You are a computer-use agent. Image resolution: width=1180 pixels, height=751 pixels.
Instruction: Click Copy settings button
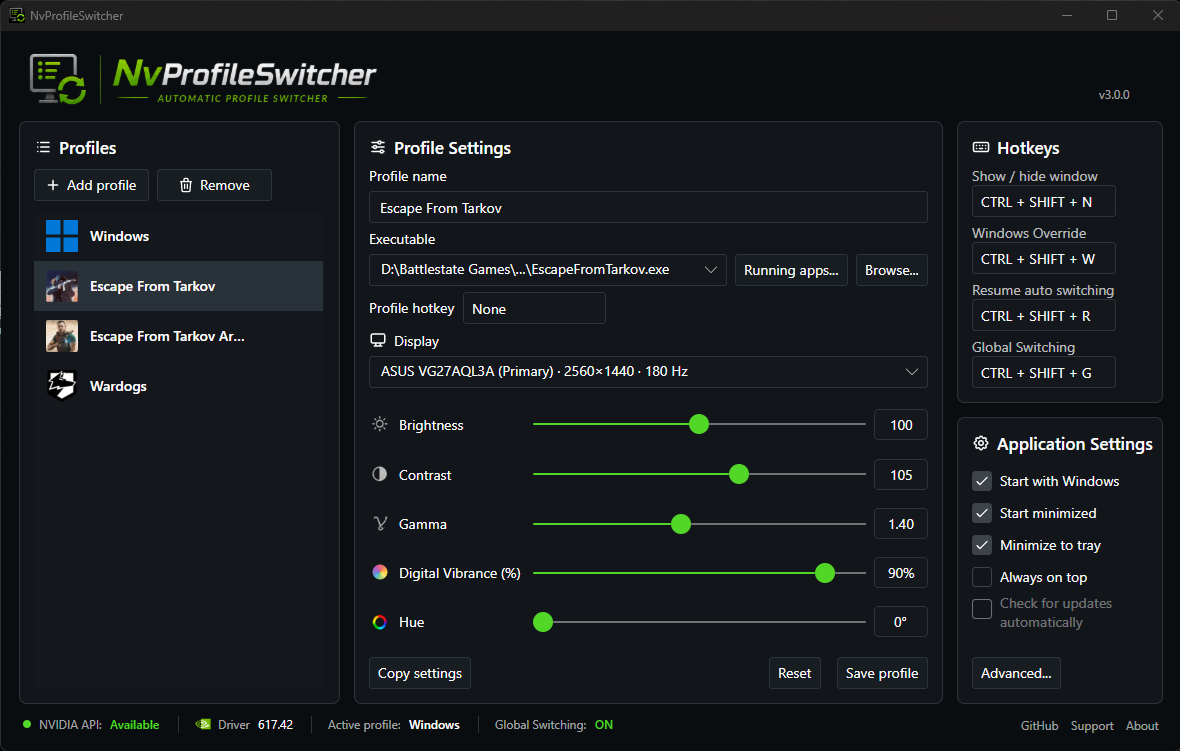(x=420, y=673)
